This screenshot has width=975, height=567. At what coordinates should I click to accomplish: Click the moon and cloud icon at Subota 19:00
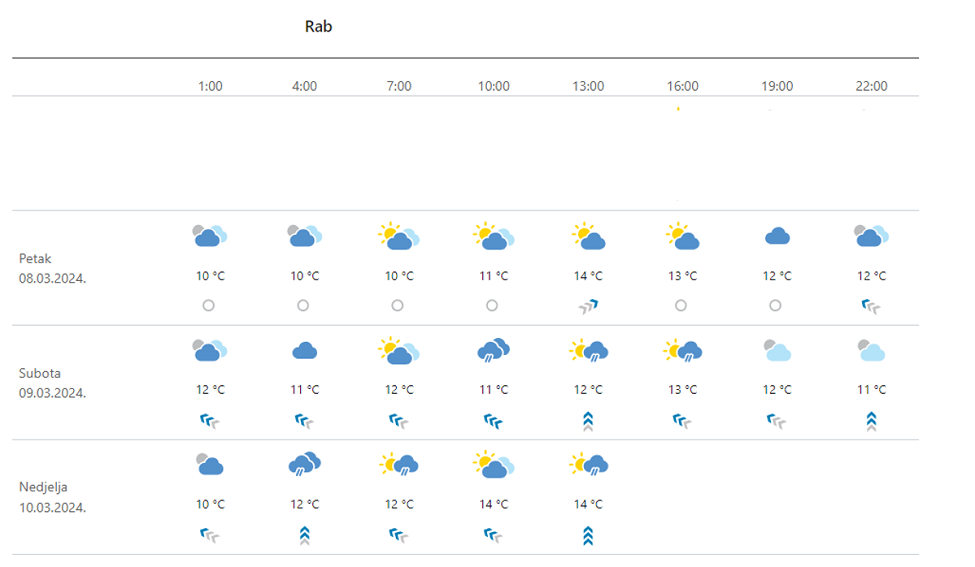tap(777, 351)
